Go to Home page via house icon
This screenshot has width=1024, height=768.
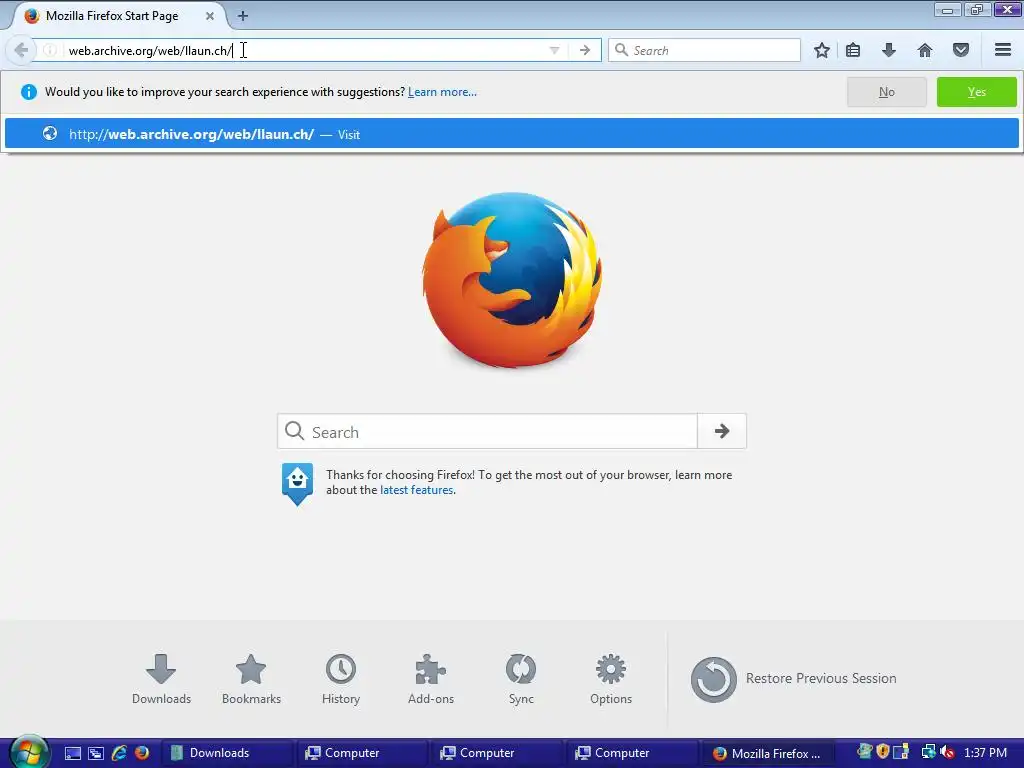[925, 50]
